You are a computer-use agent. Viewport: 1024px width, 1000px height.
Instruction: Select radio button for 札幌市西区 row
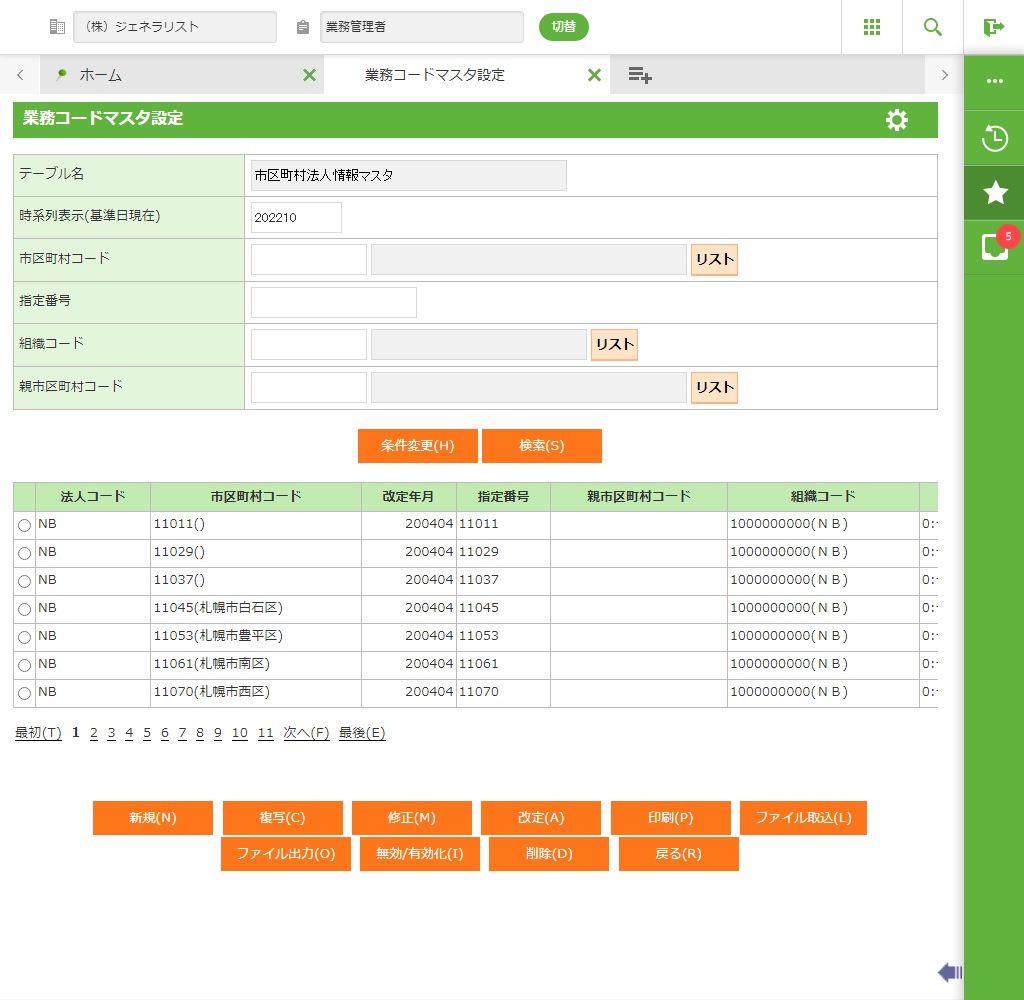(24, 694)
